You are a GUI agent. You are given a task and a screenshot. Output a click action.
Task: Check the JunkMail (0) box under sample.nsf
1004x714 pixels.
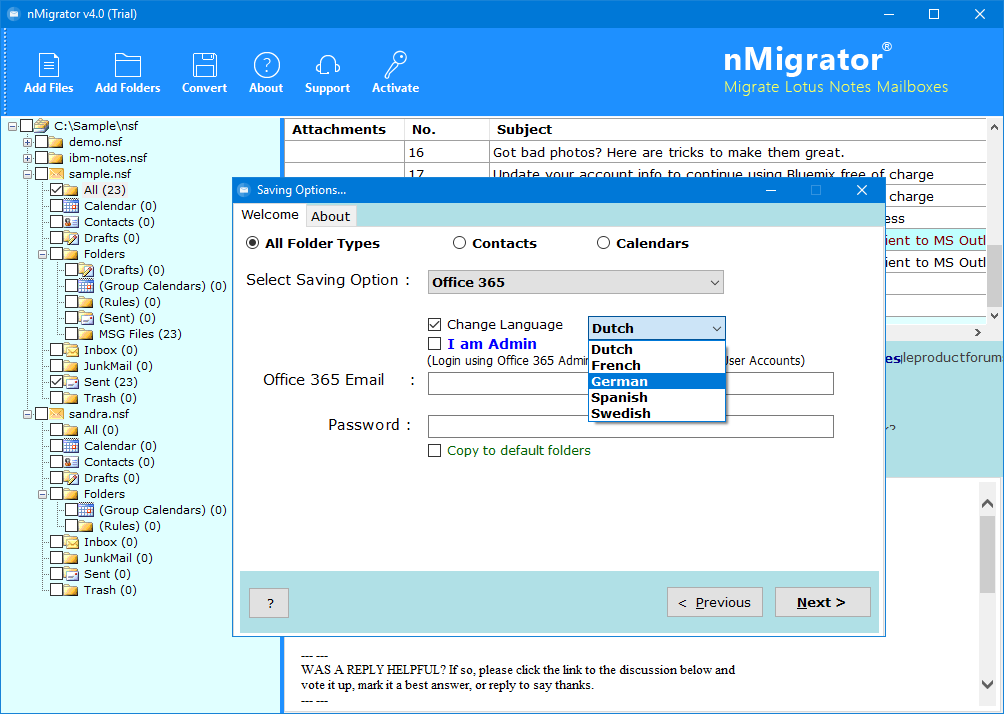[x=56, y=366]
